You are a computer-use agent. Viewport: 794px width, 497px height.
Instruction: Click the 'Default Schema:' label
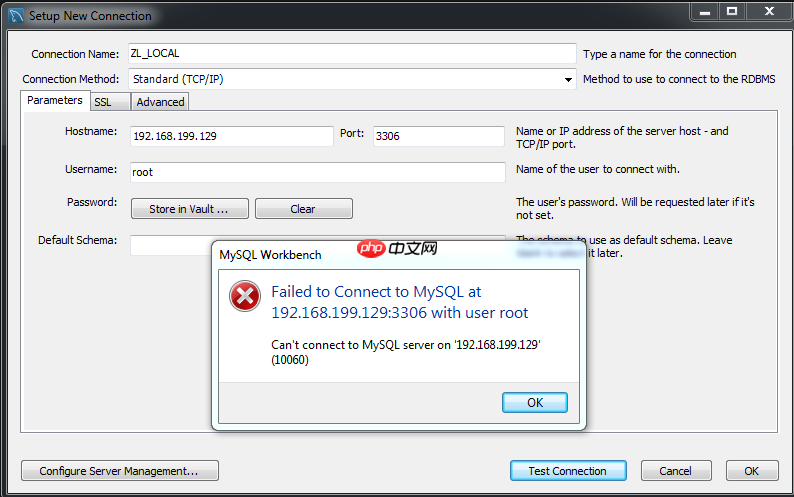point(77,240)
